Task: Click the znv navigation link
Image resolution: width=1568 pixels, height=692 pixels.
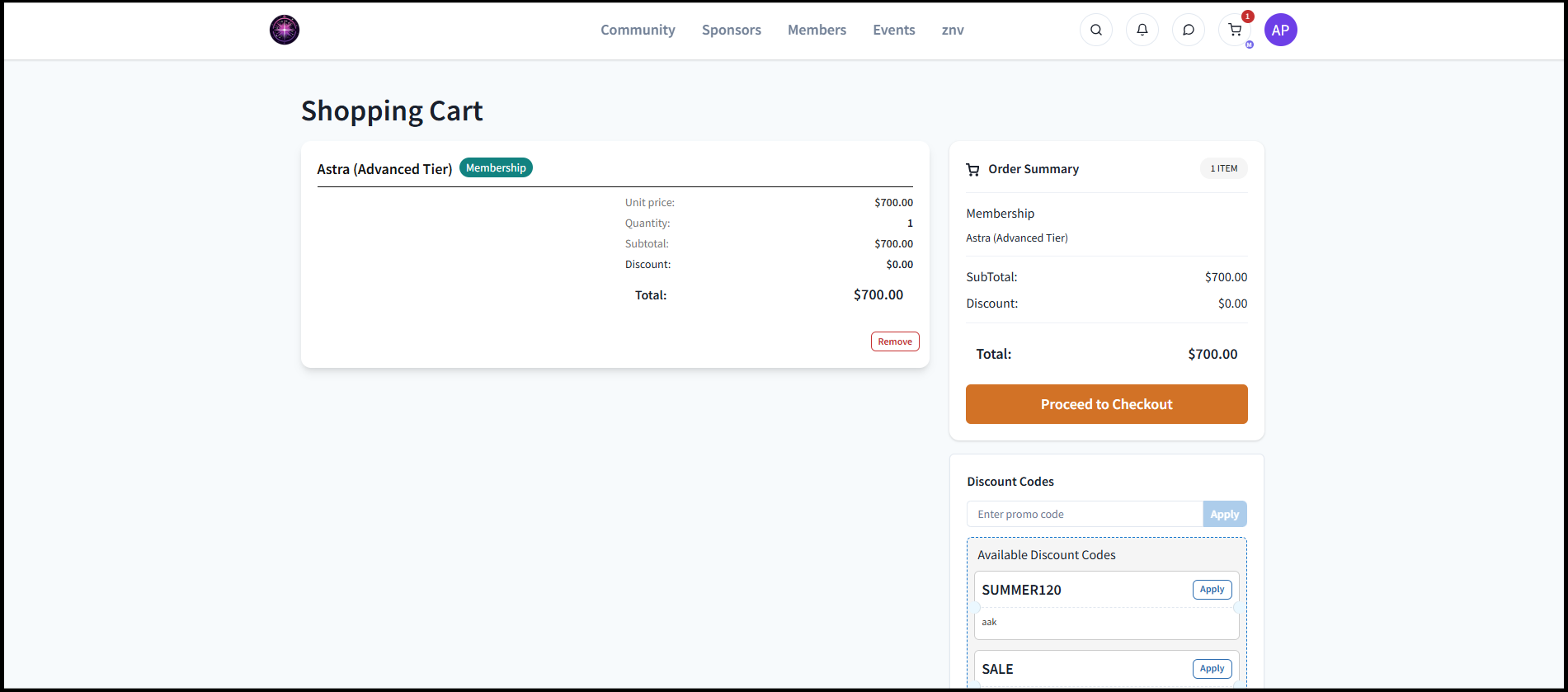Action: (x=952, y=30)
